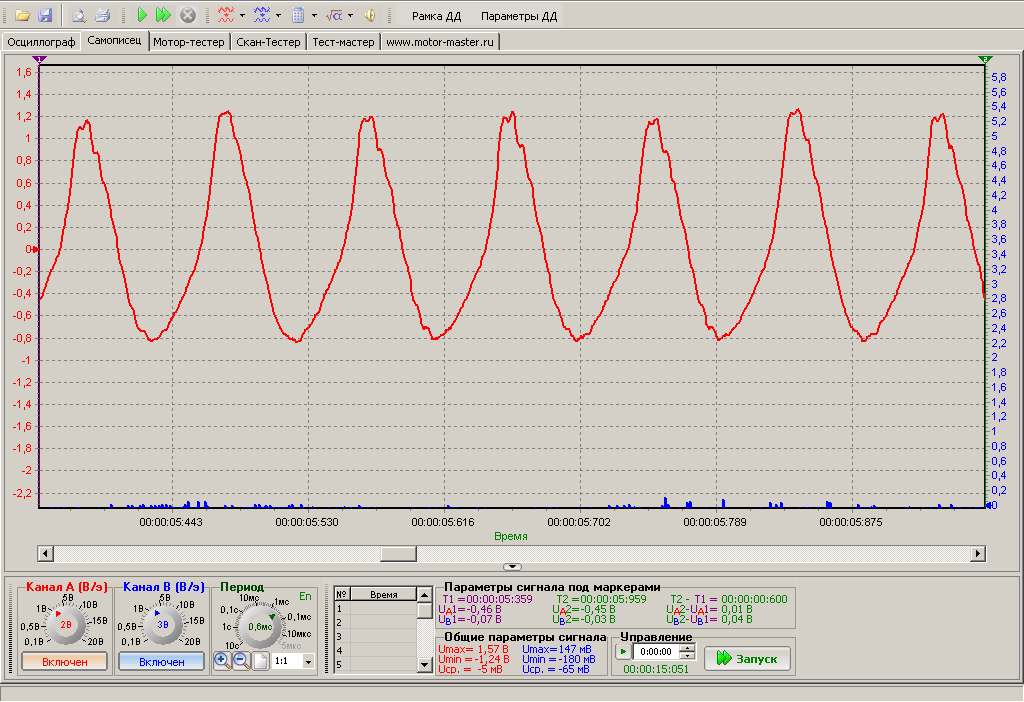Click the Рамка ДД toolbar button
This screenshot has width=1024, height=702.
(x=436, y=16)
